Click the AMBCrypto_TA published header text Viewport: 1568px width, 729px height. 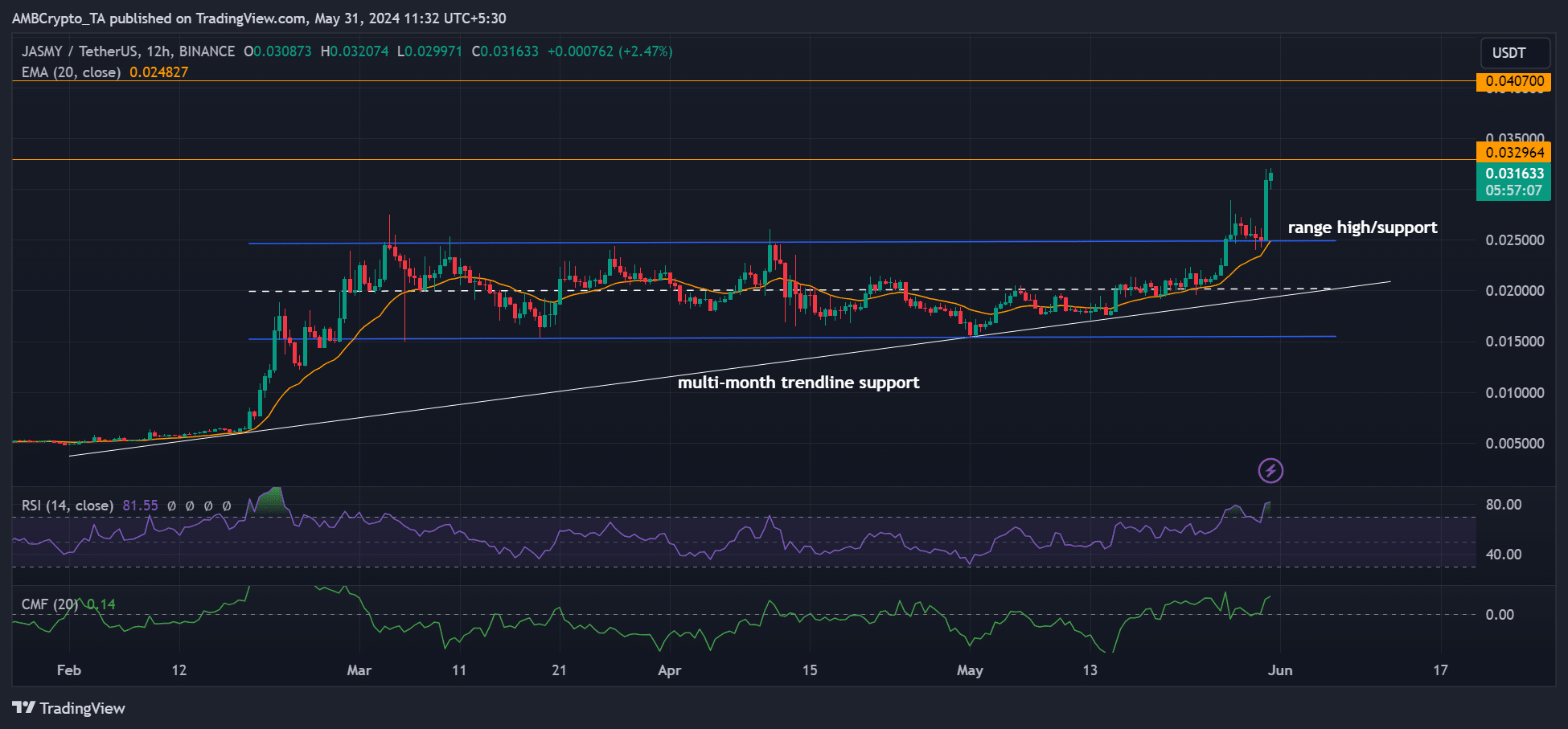259,18
